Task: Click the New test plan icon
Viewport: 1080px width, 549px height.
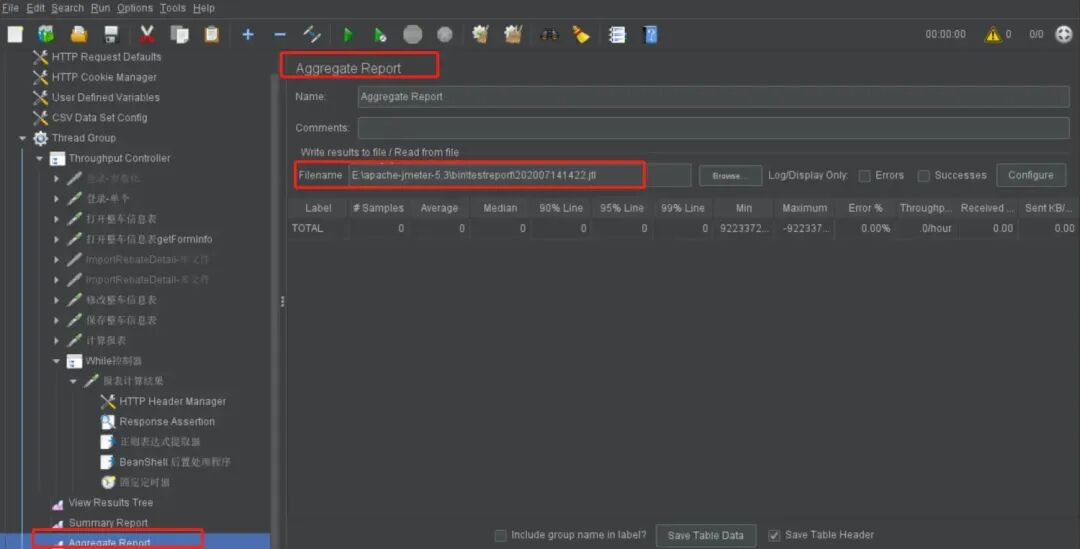Action: click(15, 34)
